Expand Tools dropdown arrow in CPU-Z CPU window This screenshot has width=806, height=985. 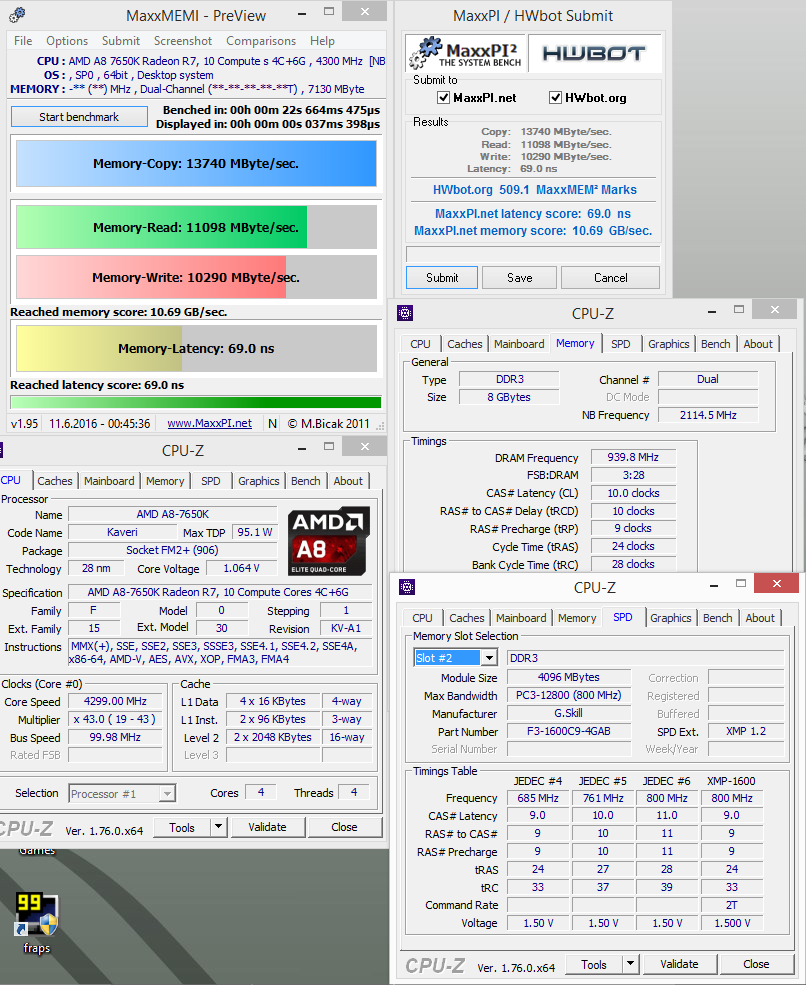[218, 827]
